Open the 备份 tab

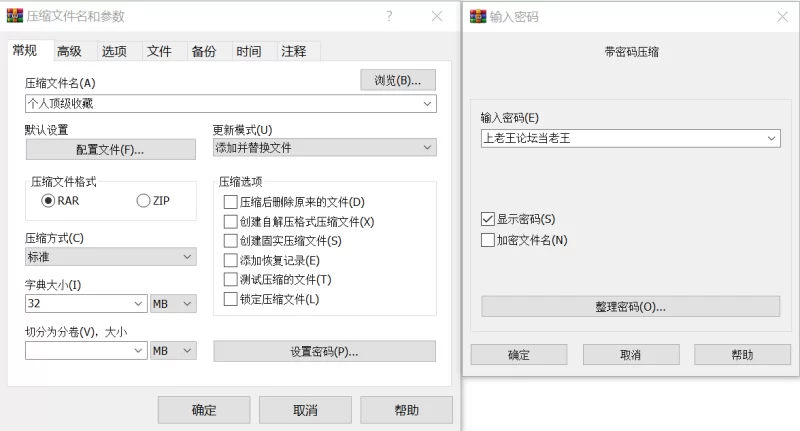203,52
